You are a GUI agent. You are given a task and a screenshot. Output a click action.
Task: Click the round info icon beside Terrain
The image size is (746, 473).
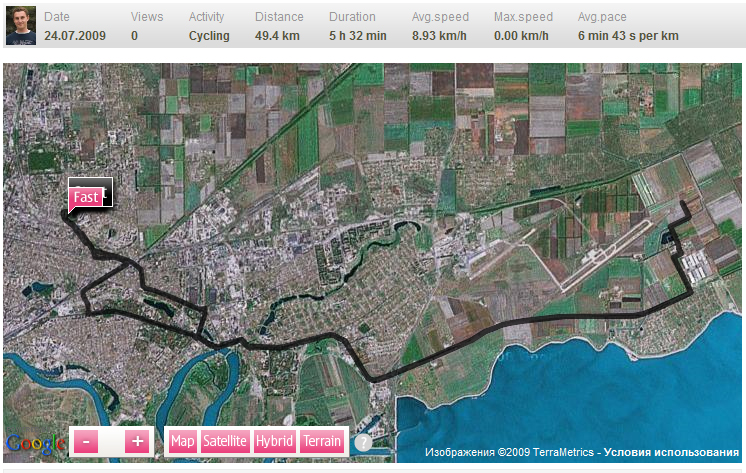tap(363, 442)
